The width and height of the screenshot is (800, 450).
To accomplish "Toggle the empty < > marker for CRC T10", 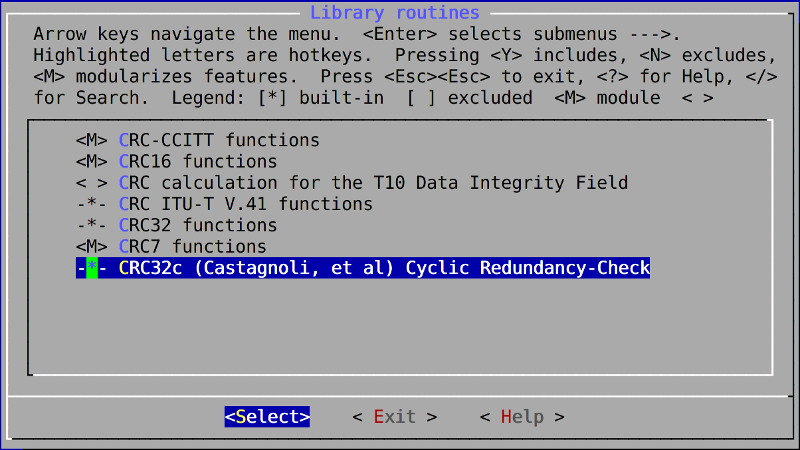I will (92, 183).
